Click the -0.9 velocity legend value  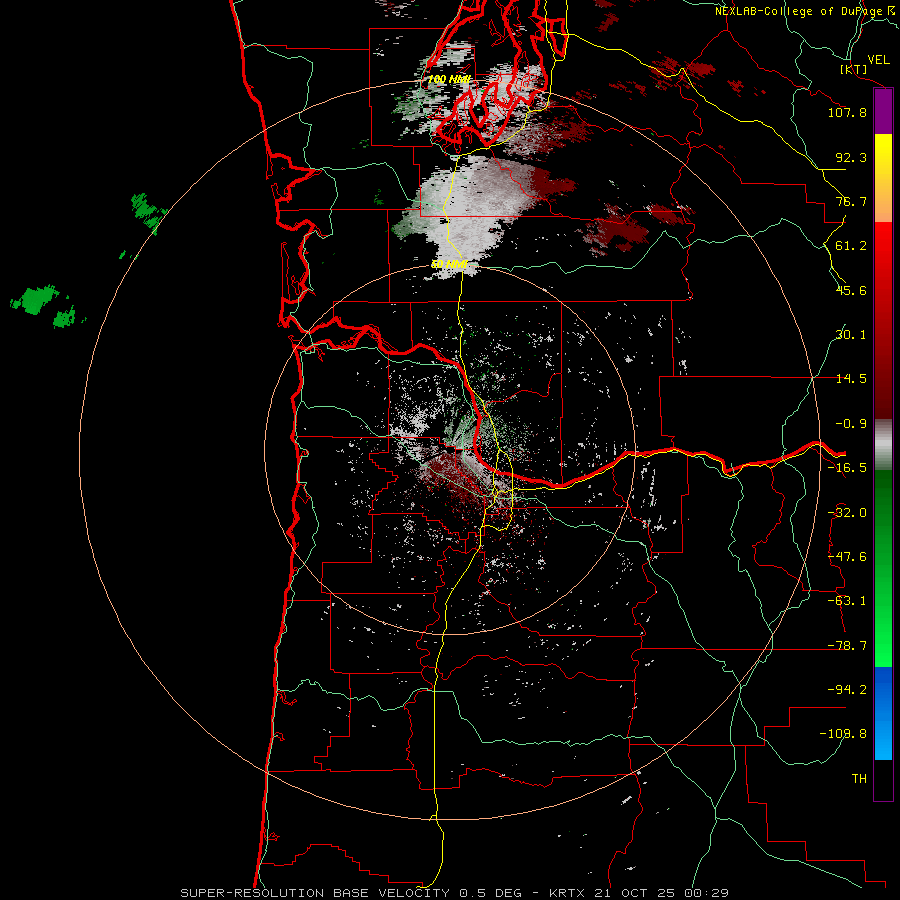[851, 424]
